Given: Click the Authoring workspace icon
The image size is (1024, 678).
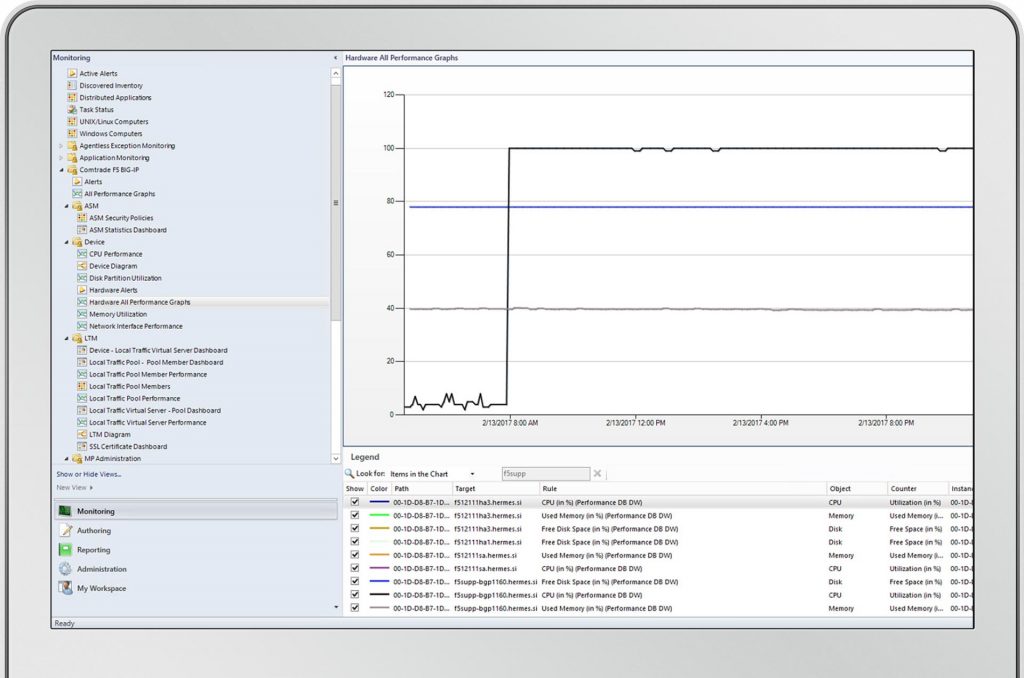Looking at the screenshot, I should point(65,530).
